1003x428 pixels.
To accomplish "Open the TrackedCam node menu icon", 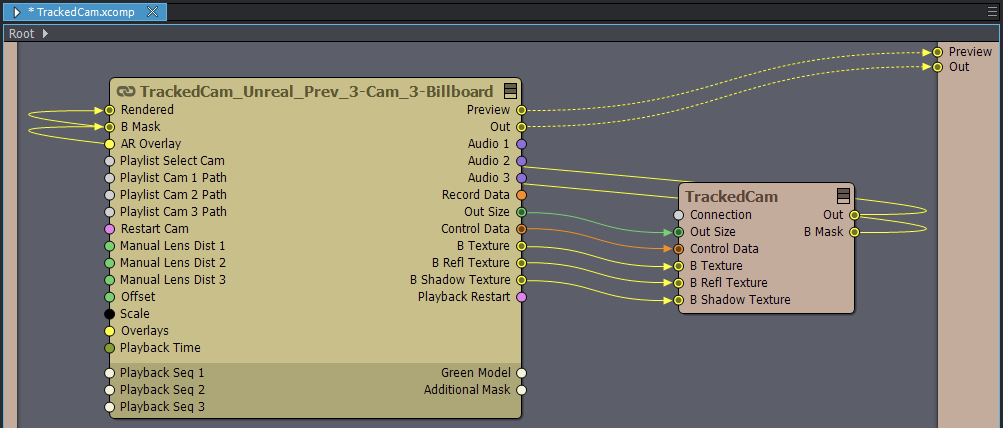I will click(x=843, y=196).
